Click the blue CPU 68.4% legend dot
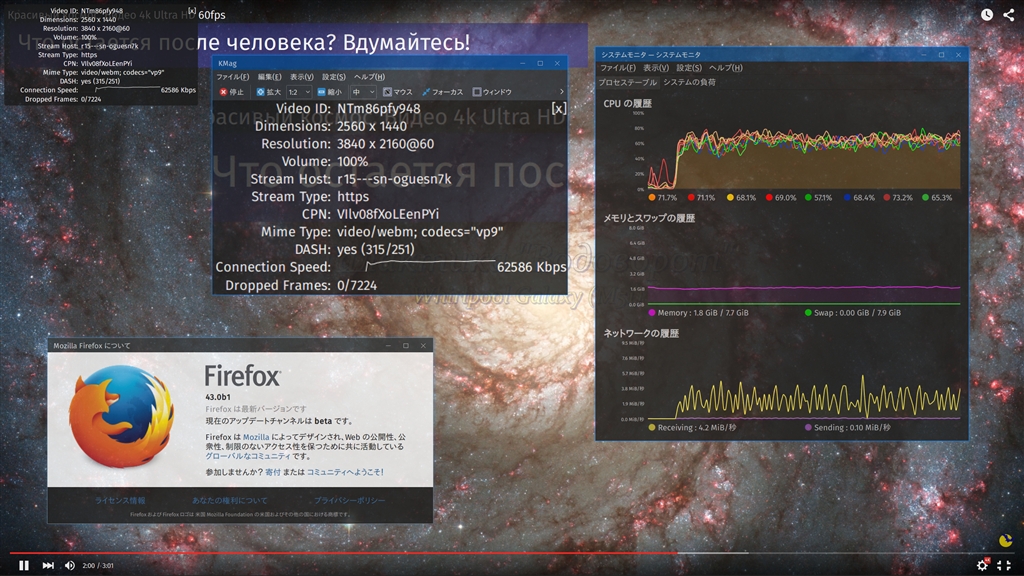 pos(847,197)
